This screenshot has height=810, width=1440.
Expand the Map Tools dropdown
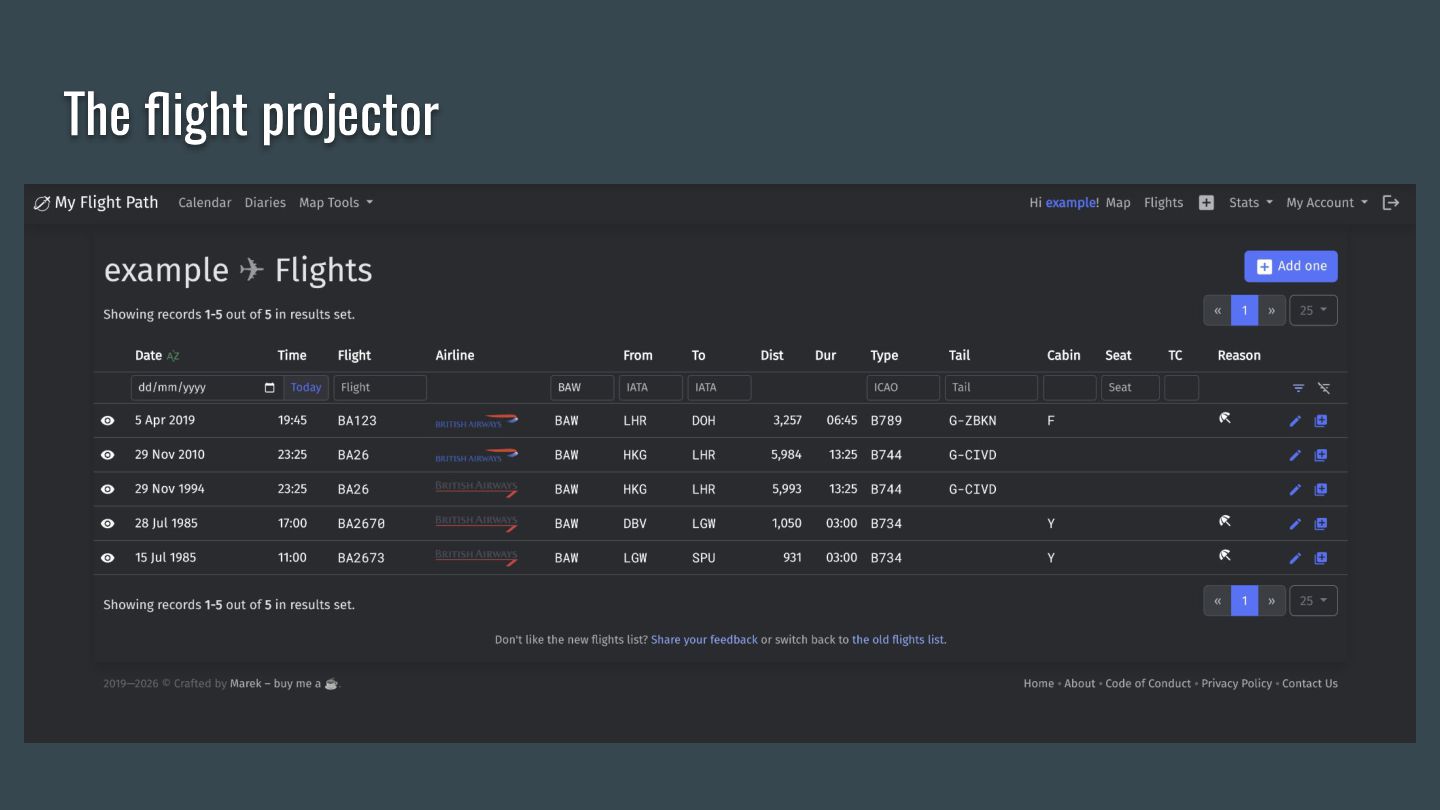[336, 202]
